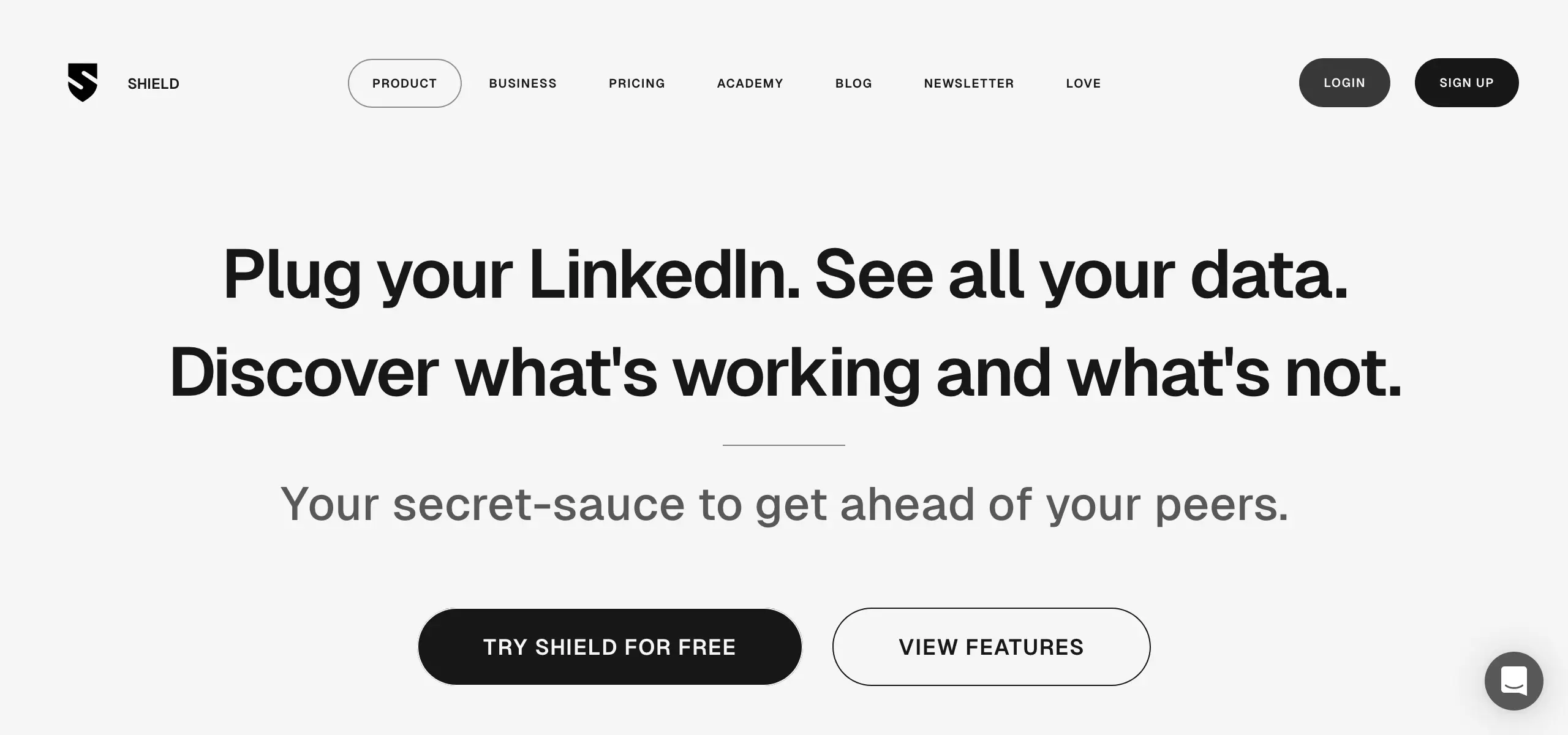Click the Sign Up button
Image resolution: width=1568 pixels, height=735 pixels.
coord(1466,83)
